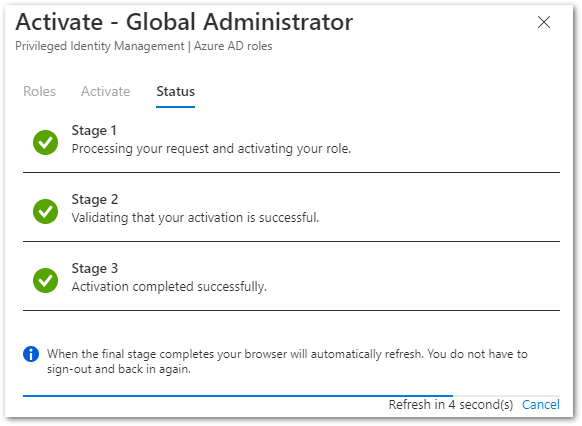Image resolution: width=582 pixels, height=426 pixels.
Task: Click the Activate - Global Administrator title
Action: pos(184,22)
